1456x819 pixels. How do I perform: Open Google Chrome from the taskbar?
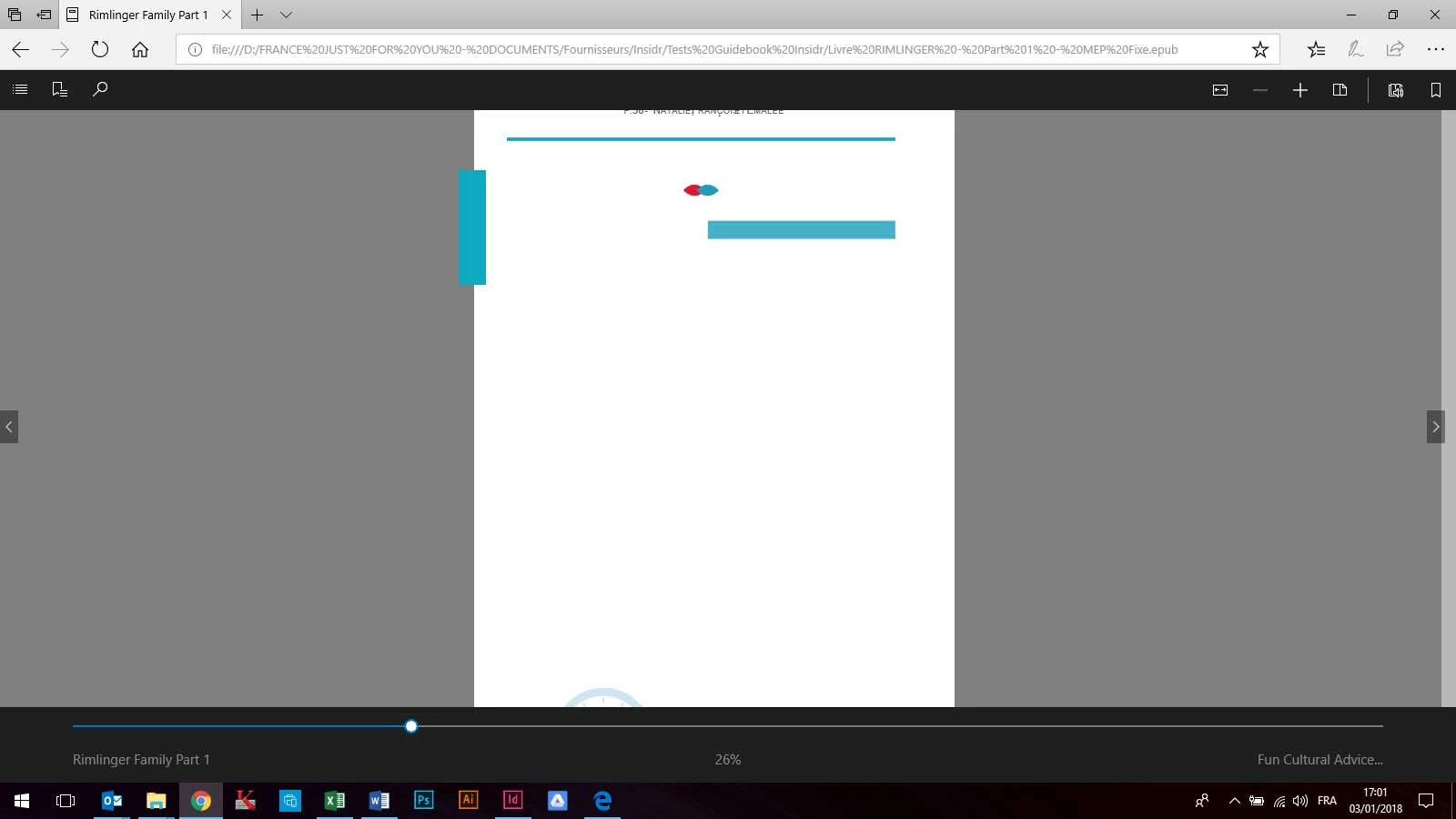tap(201, 801)
